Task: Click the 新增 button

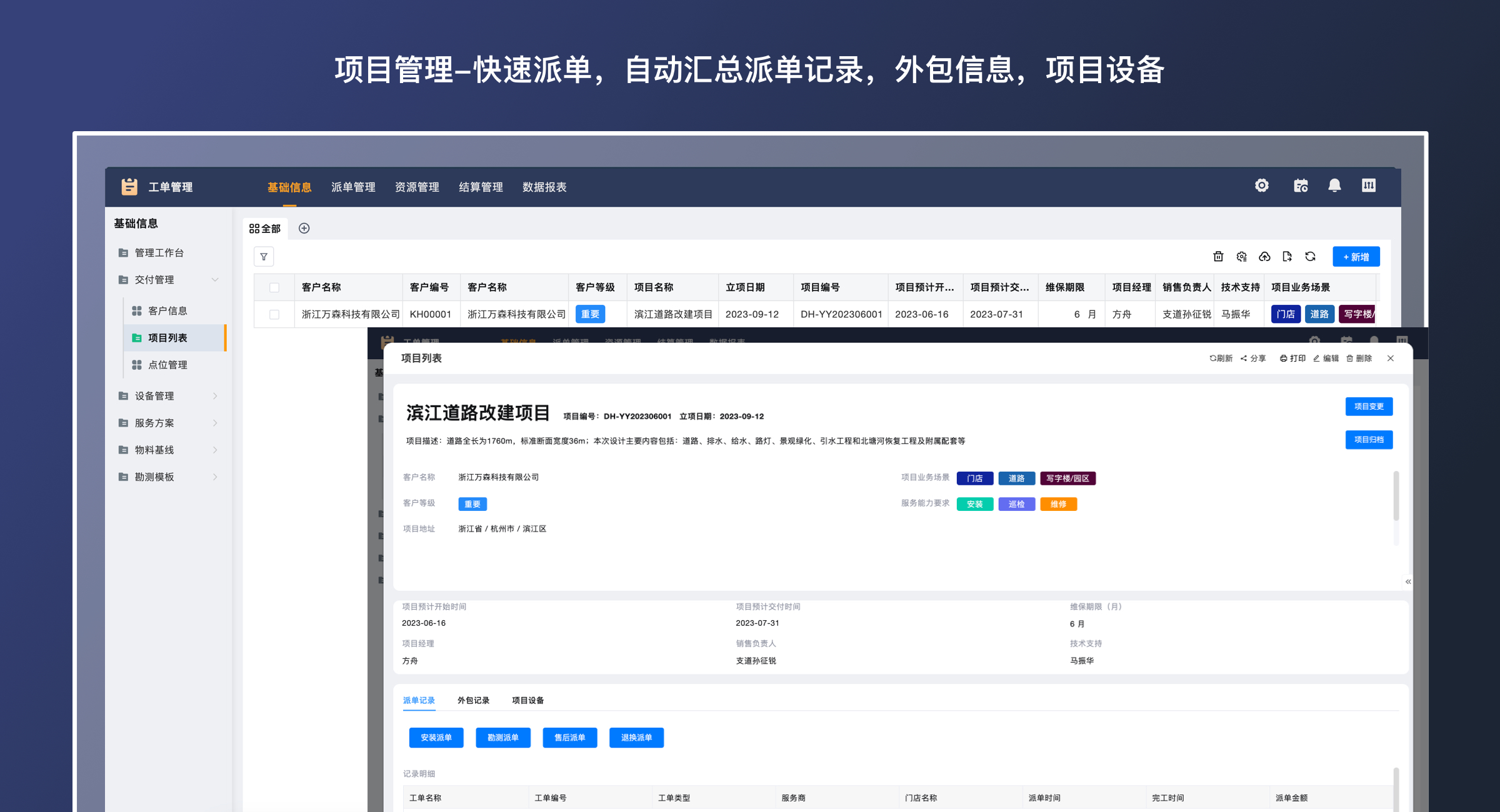Action: pyautogui.click(x=1356, y=257)
